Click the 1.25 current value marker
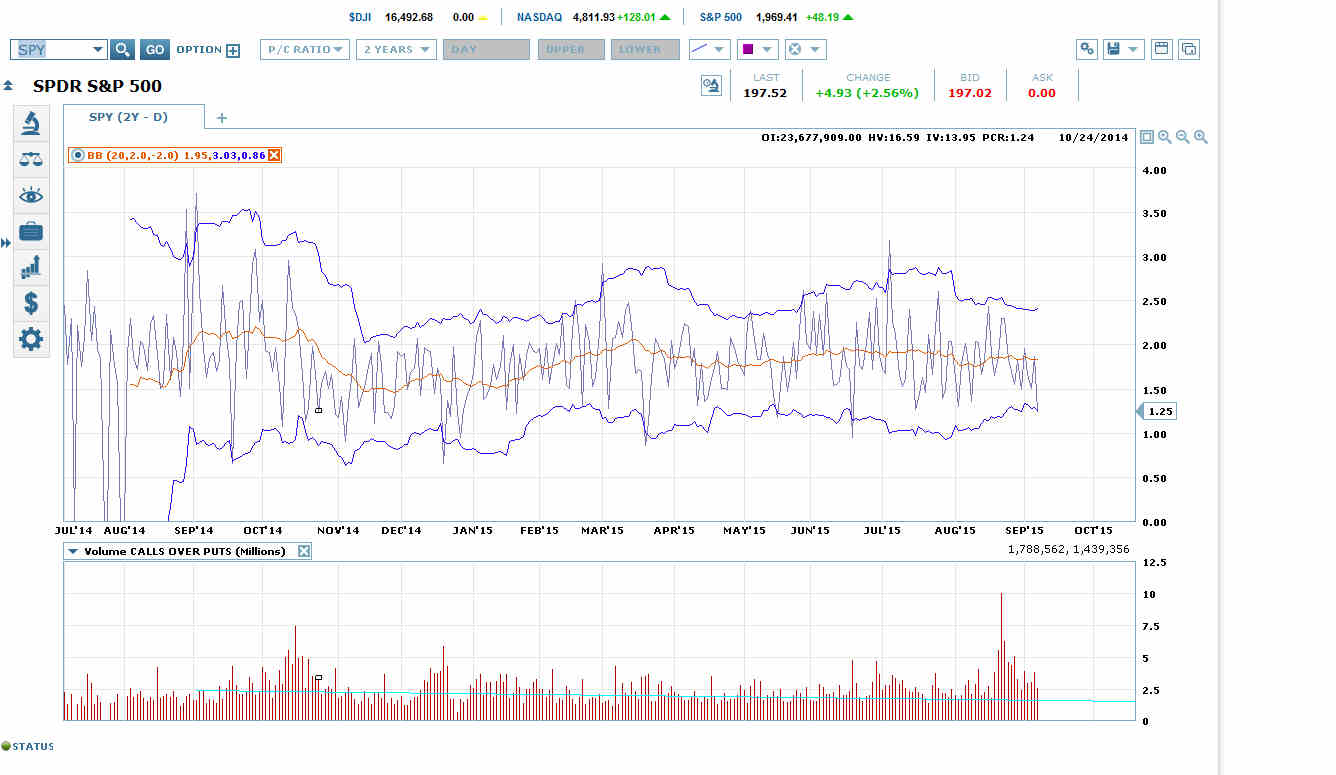Image resolution: width=1336 pixels, height=775 pixels. (x=1156, y=411)
